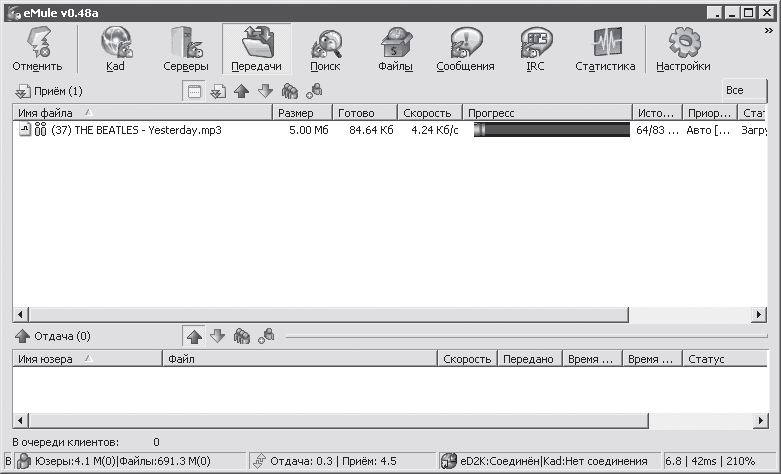Click the downloads list horizontal scrollbar thumb
Image resolution: width=781 pixels, height=474 pixels.
(329, 315)
